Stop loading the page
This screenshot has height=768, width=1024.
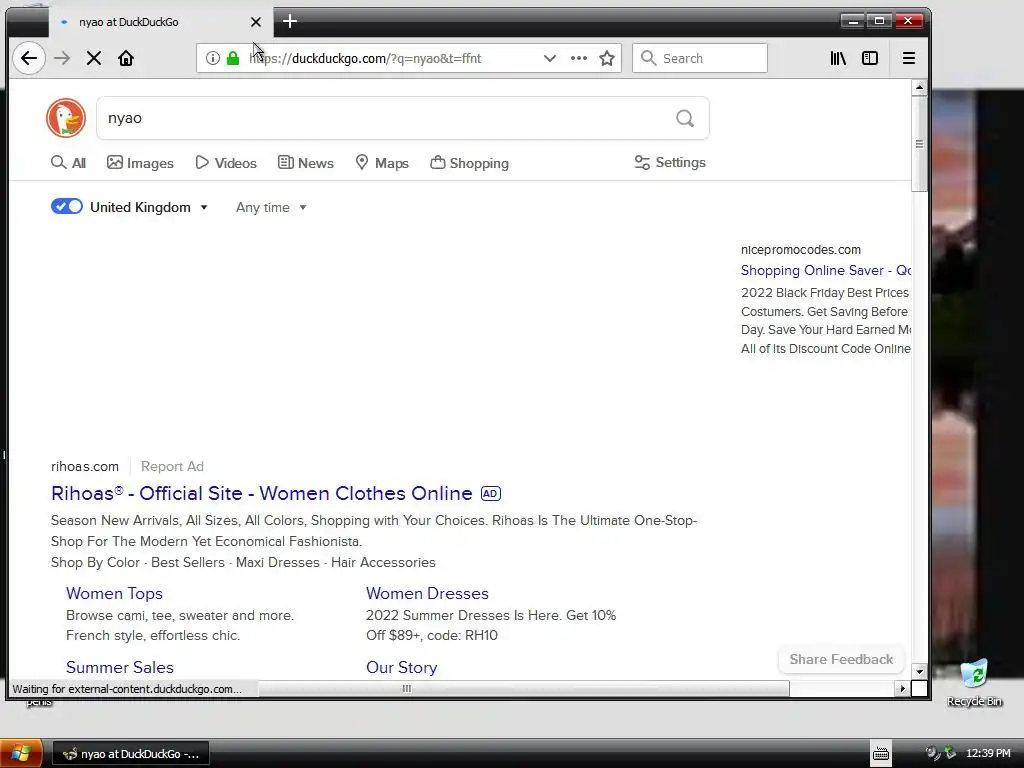[93, 58]
